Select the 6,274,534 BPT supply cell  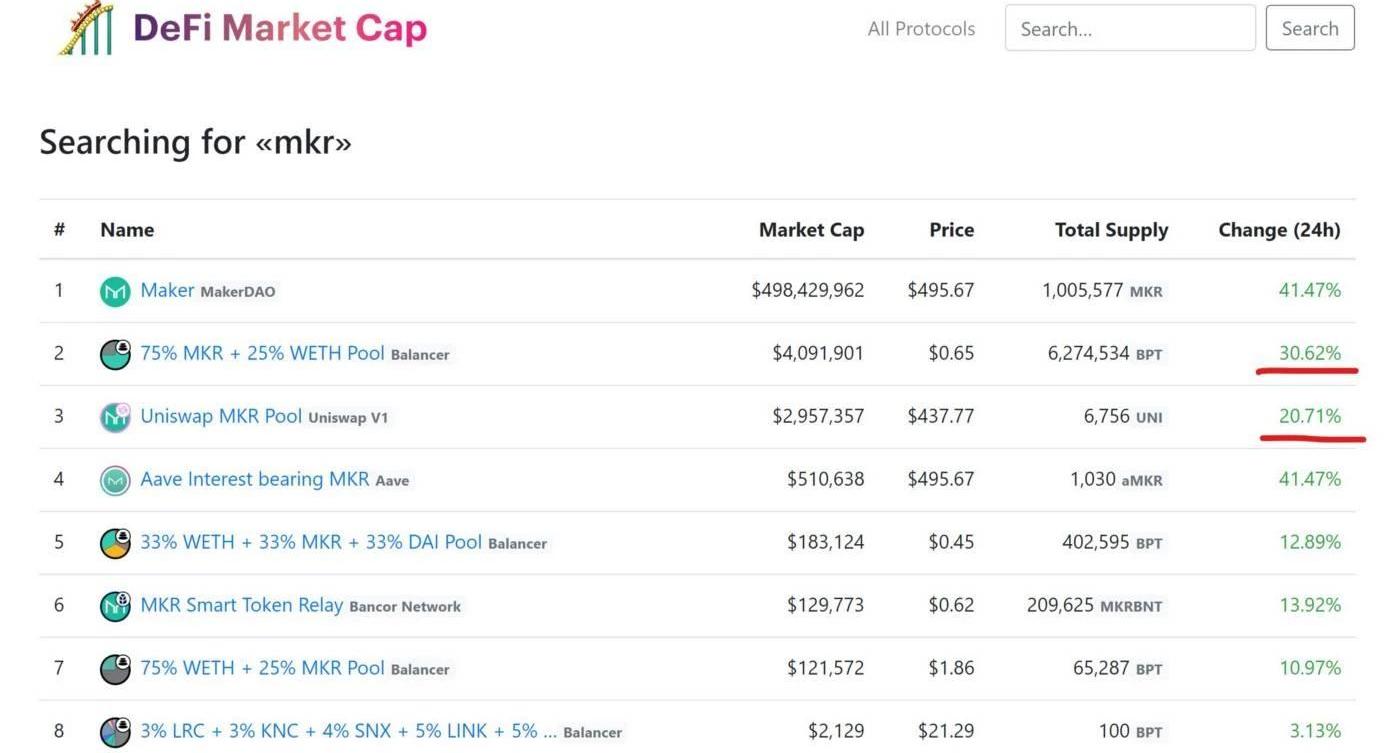coord(1105,353)
